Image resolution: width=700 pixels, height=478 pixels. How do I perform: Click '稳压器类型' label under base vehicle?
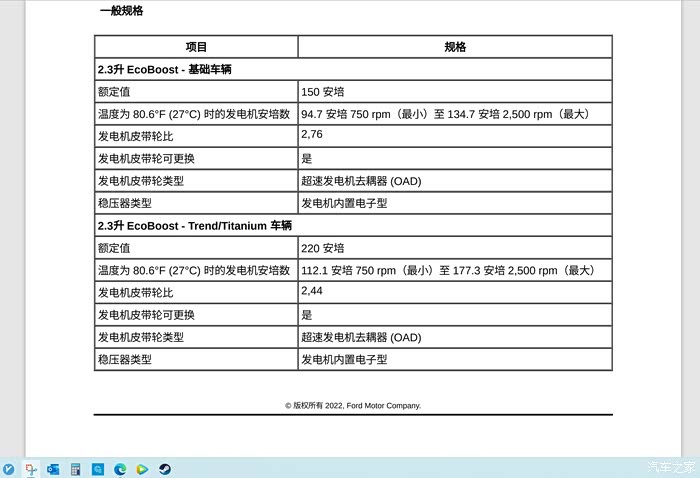pos(125,204)
